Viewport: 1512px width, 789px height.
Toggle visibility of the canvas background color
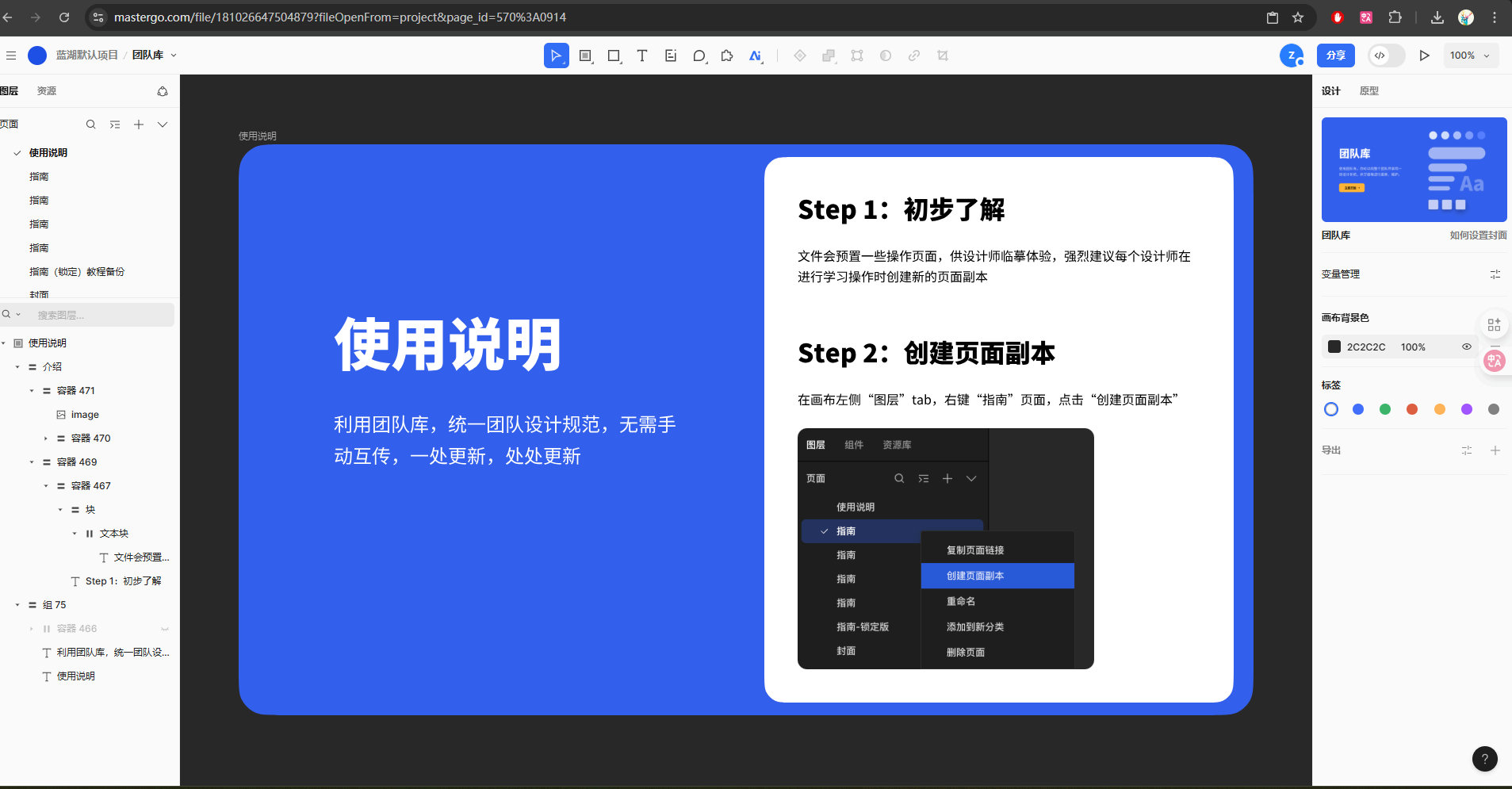click(x=1466, y=347)
